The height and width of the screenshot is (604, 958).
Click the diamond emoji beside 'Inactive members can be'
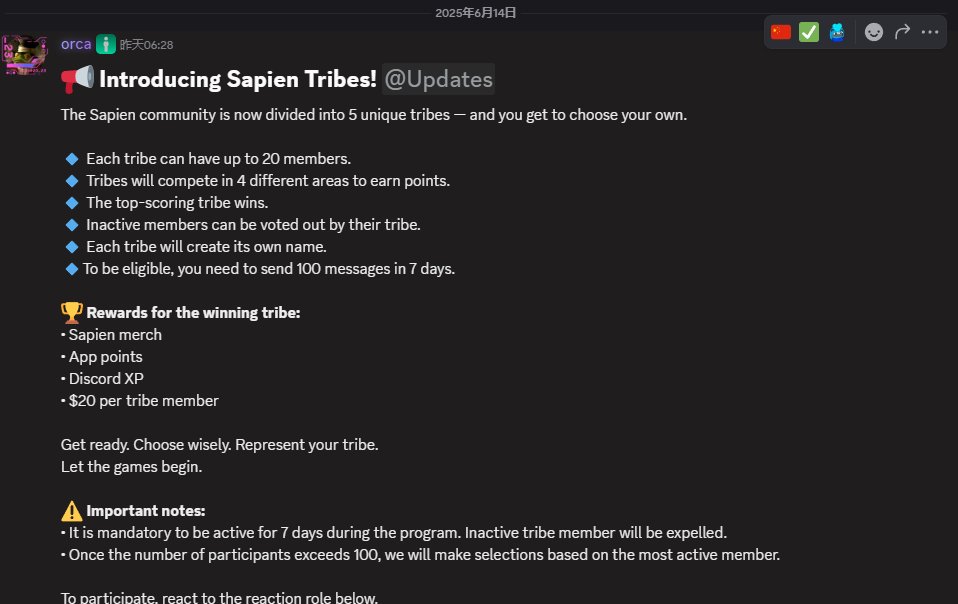click(x=71, y=225)
